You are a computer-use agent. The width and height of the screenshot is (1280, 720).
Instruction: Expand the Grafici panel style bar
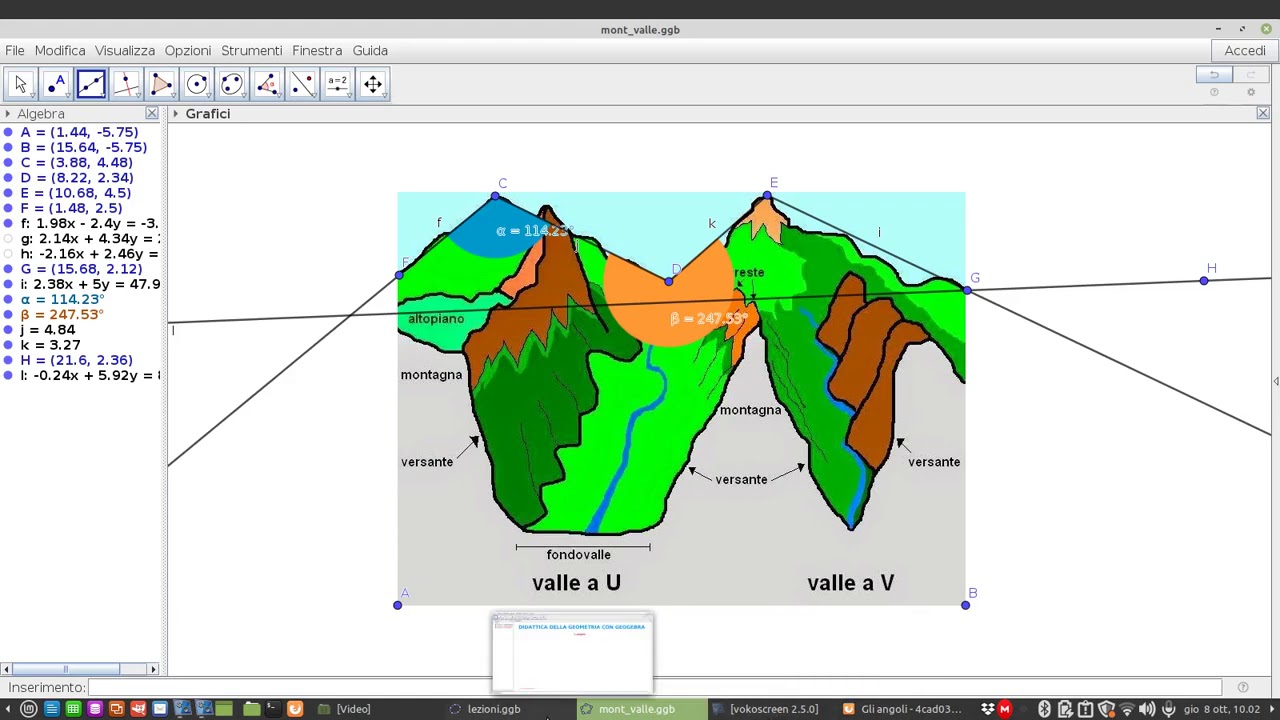coord(175,114)
